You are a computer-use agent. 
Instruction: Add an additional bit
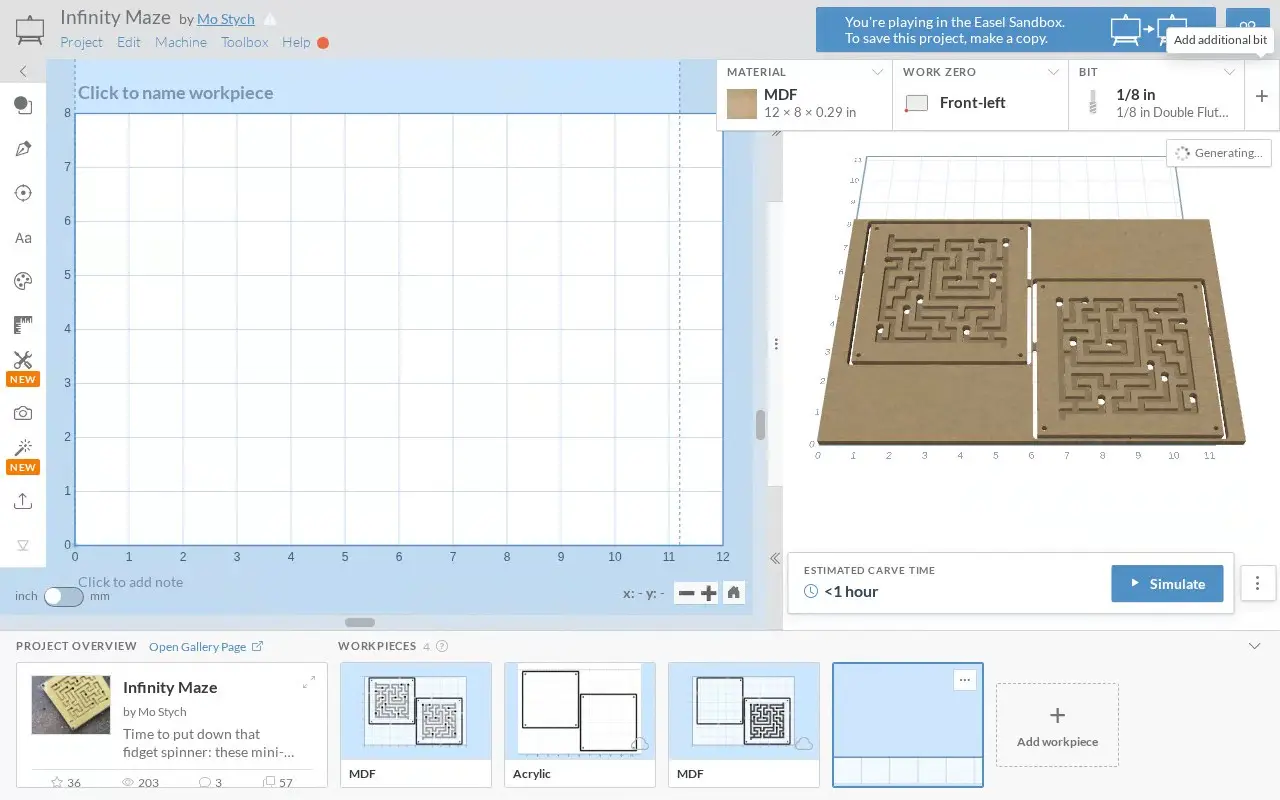(x=1262, y=96)
